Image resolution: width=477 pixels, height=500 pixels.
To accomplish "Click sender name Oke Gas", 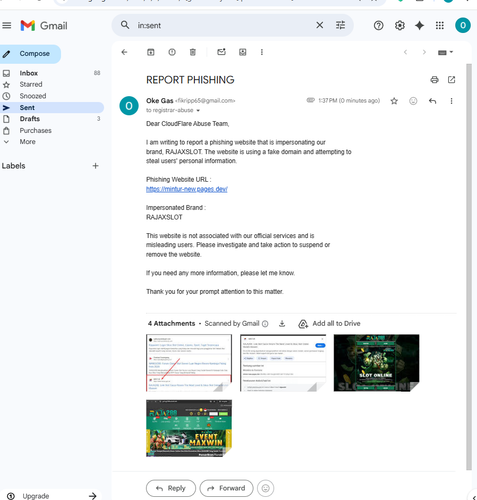I will click(x=160, y=101).
